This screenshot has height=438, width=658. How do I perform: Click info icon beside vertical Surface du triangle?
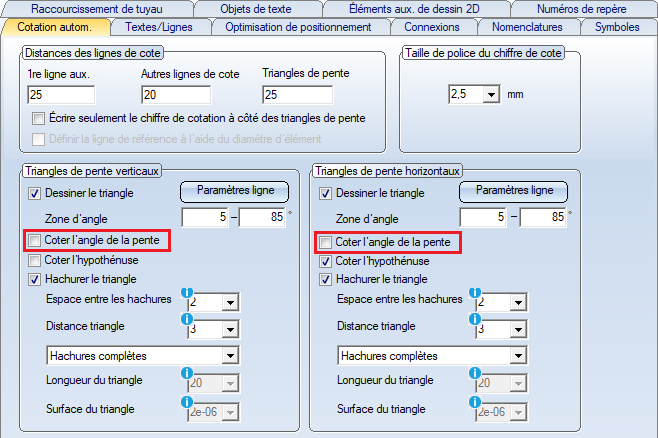point(187,402)
